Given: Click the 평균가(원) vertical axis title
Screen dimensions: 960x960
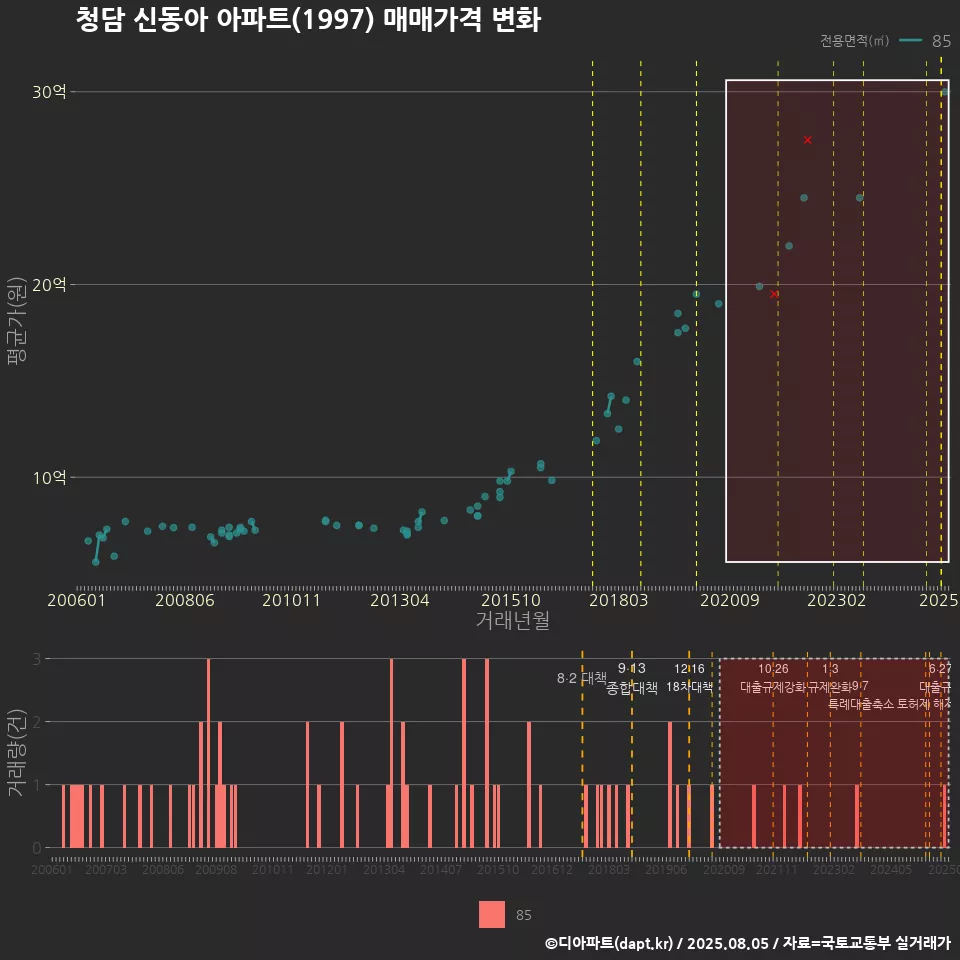Looking at the screenshot, I should pos(17,321).
